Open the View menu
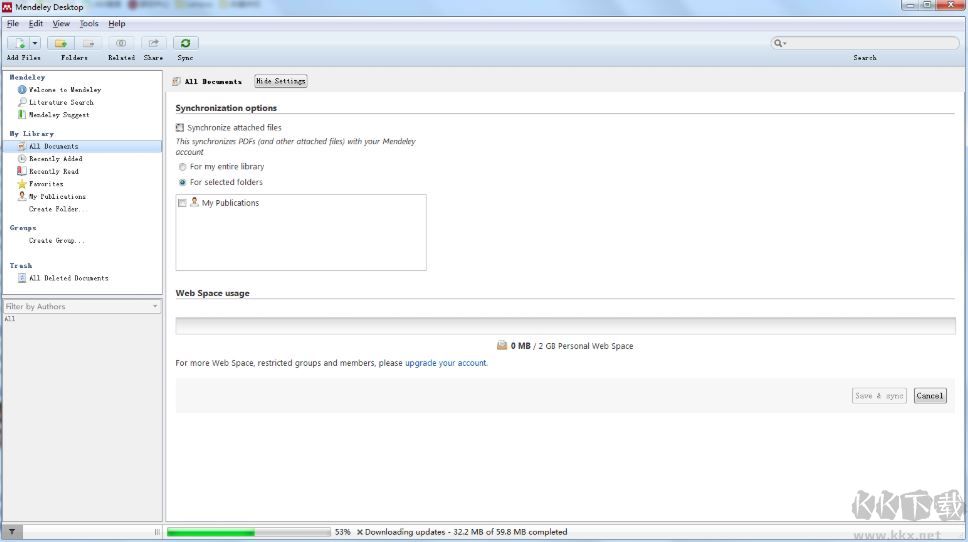968x542 pixels. [x=61, y=23]
